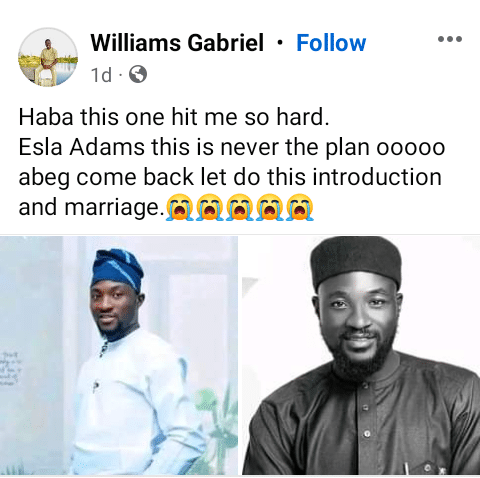Click the blue striped cap in left photo

(117, 269)
